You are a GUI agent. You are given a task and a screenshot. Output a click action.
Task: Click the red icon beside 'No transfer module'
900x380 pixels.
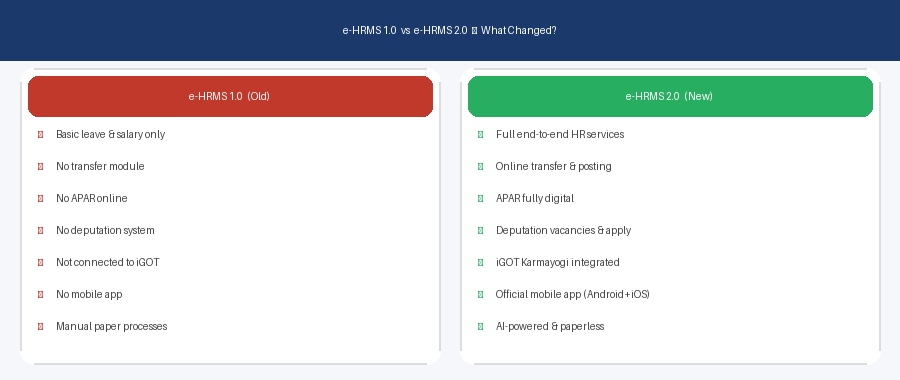[x=41, y=166]
